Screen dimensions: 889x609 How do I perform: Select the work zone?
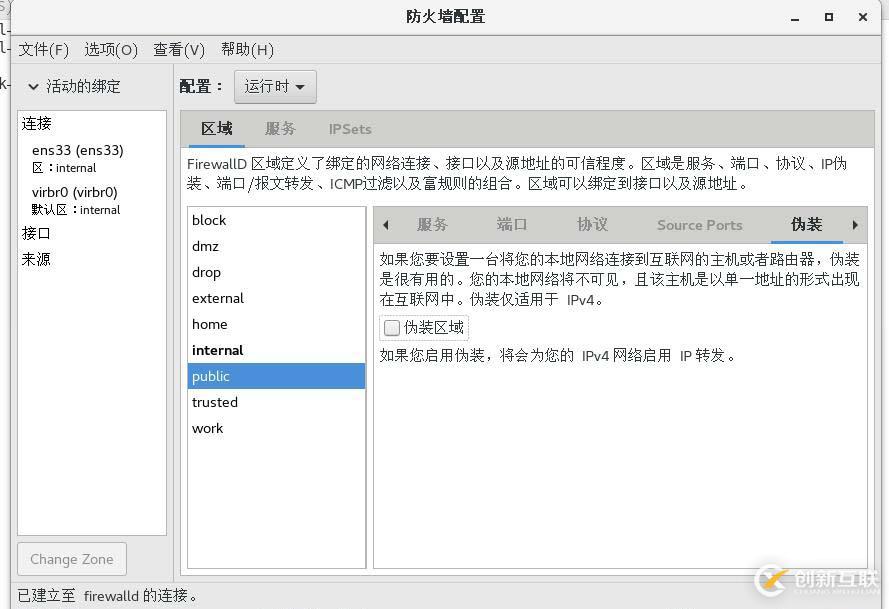click(x=276, y=428)
